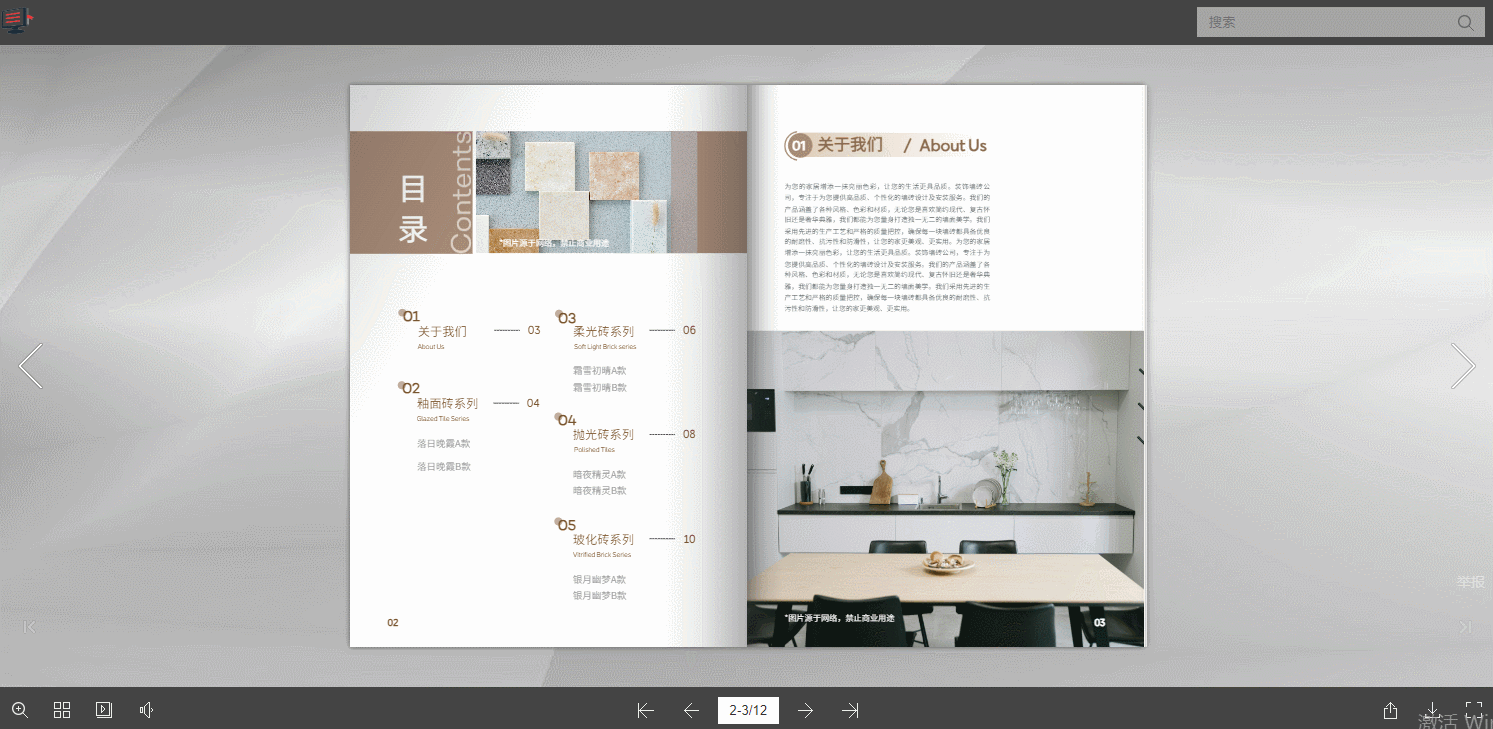Click the logo in top-left corner

[x=18, y=19]
